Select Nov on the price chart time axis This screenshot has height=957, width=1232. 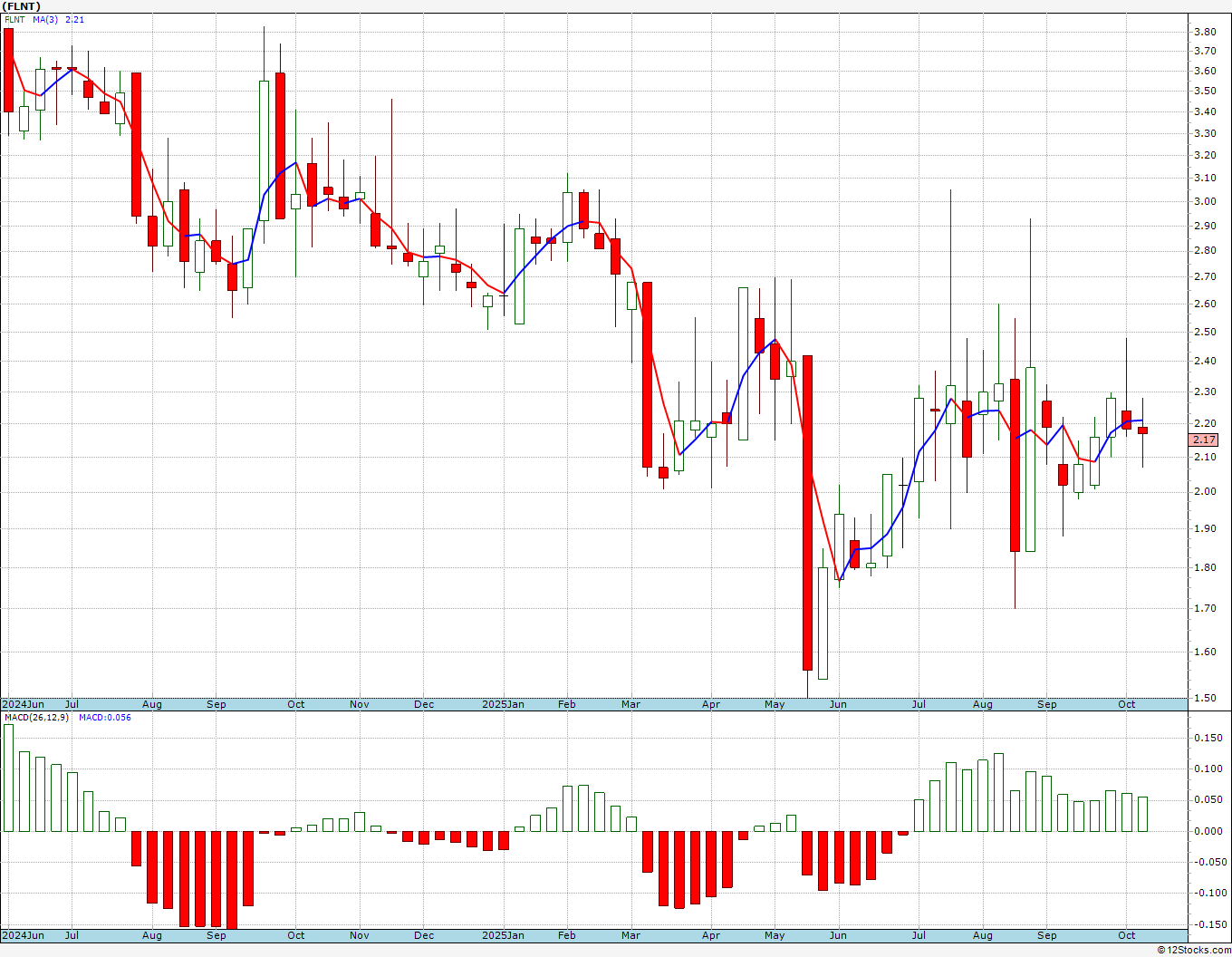pyautogui.click(x=360, y=704)
